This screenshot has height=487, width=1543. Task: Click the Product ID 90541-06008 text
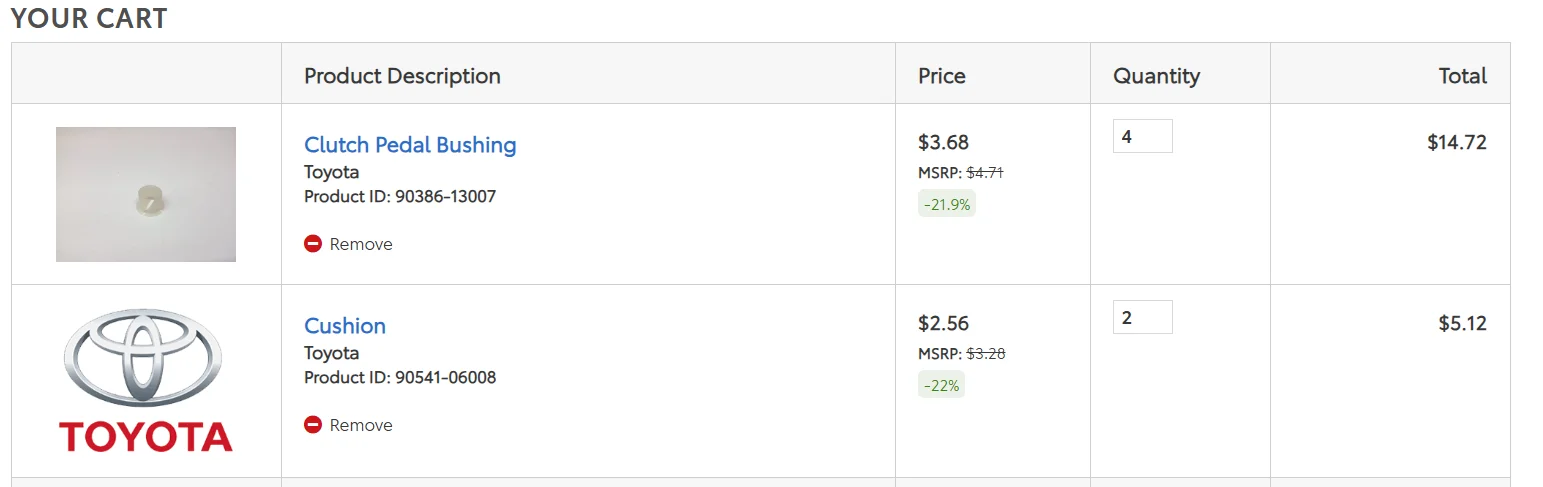coord(400,377)
